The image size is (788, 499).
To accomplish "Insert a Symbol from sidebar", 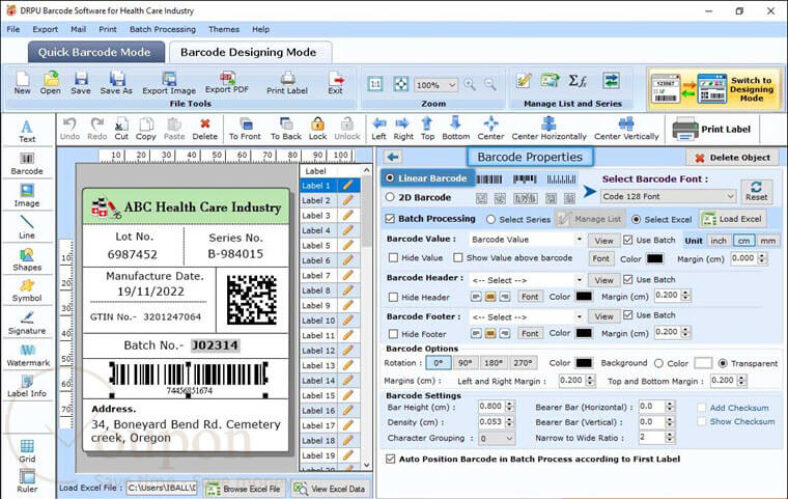I will pos(27,291).
